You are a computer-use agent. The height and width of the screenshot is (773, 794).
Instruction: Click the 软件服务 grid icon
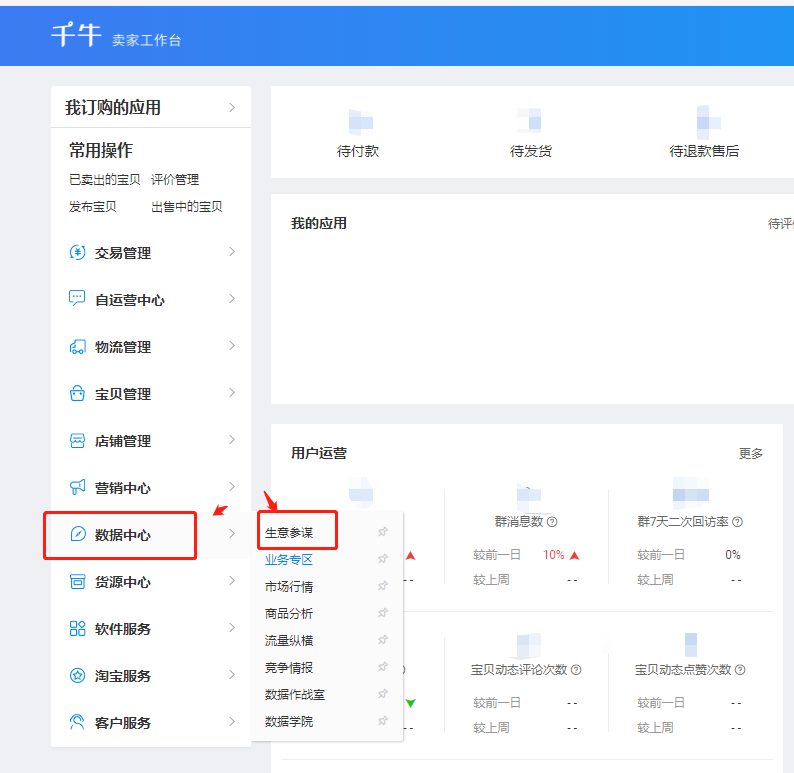click(77, 628)
